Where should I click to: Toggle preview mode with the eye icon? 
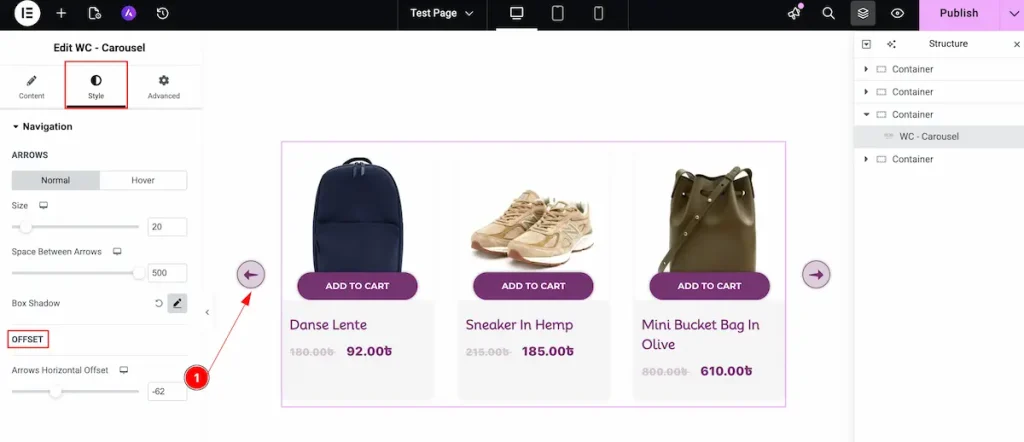[x=897, y=14]
